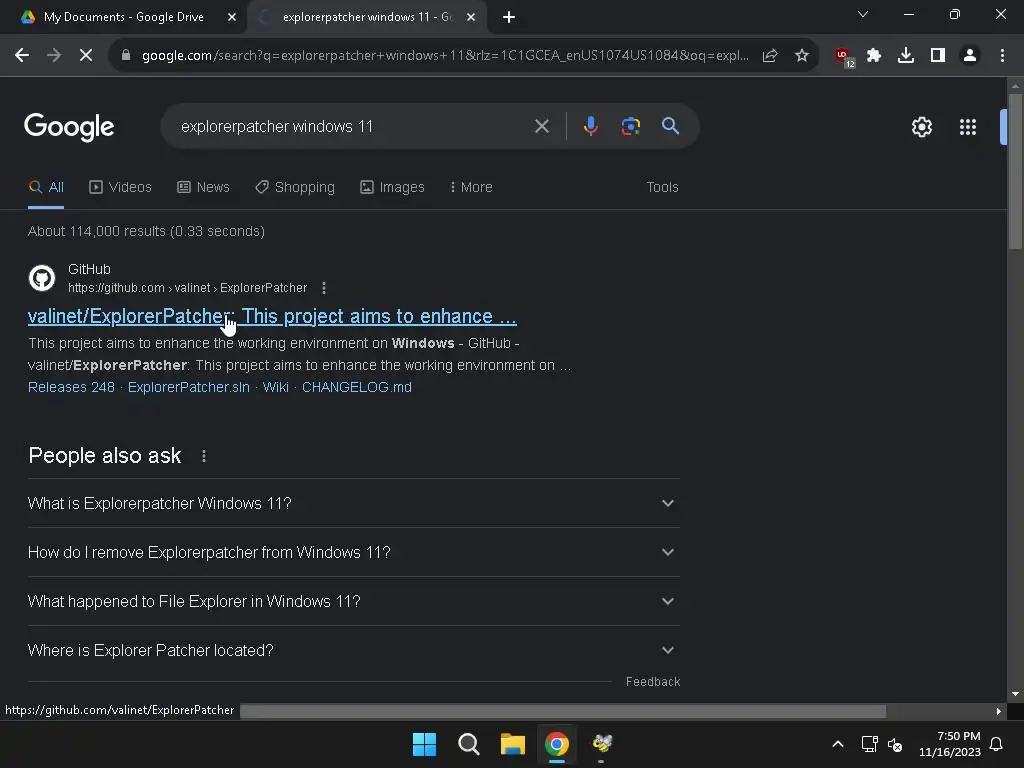
Task: Open Windows notifications bell
Action: click(x=996, y=744)
